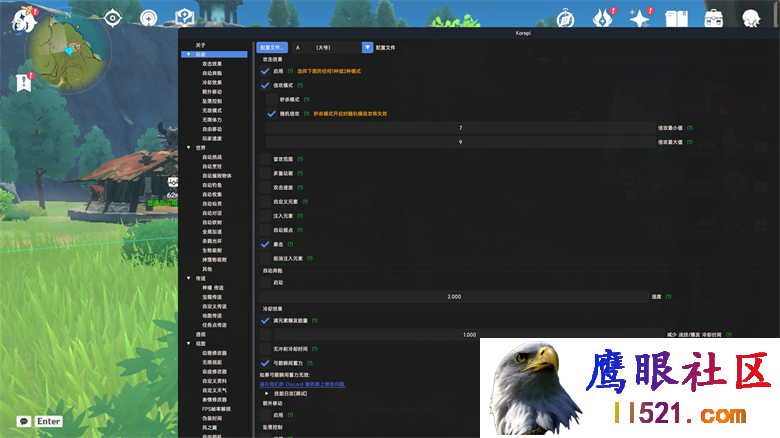Open the quest bookmark icon with alert
The image size is (780, 438).
click(24, 82)
